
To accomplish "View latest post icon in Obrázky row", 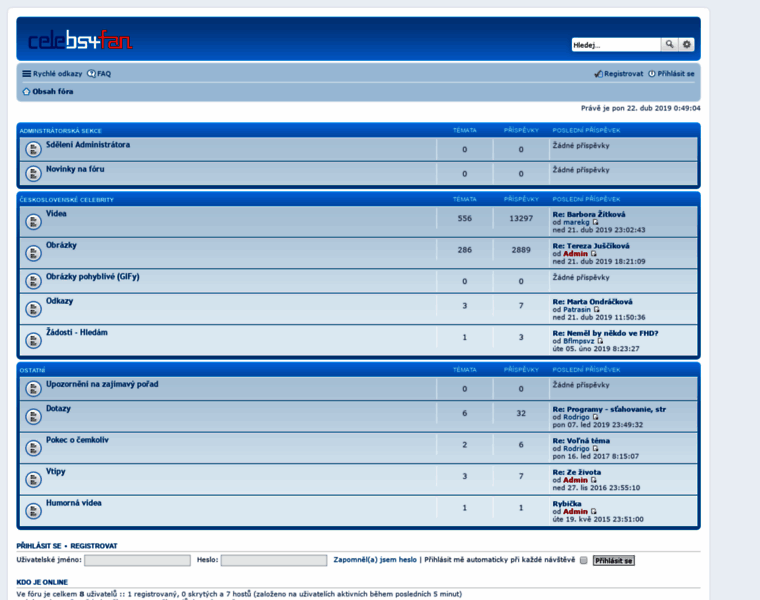I will 594,253.
